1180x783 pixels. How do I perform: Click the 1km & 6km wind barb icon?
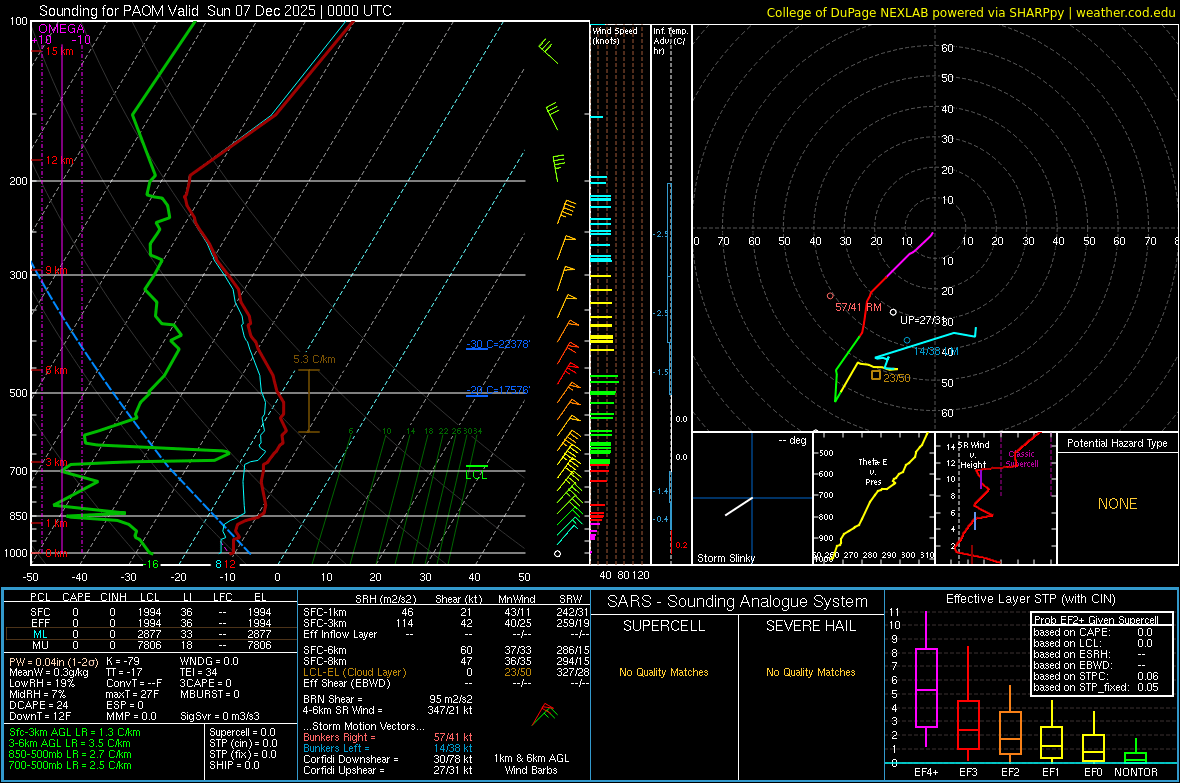[544, 714]
